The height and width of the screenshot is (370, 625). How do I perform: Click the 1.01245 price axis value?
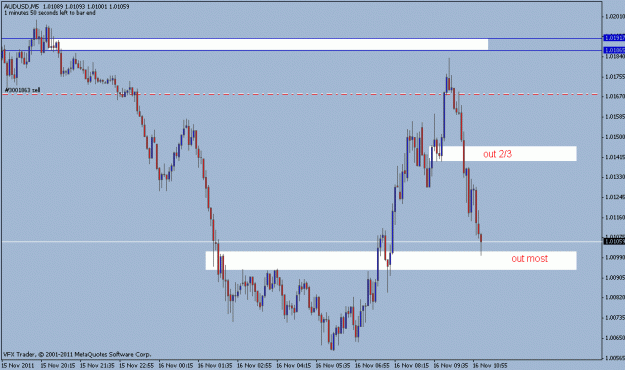click(x=615, y=197)
